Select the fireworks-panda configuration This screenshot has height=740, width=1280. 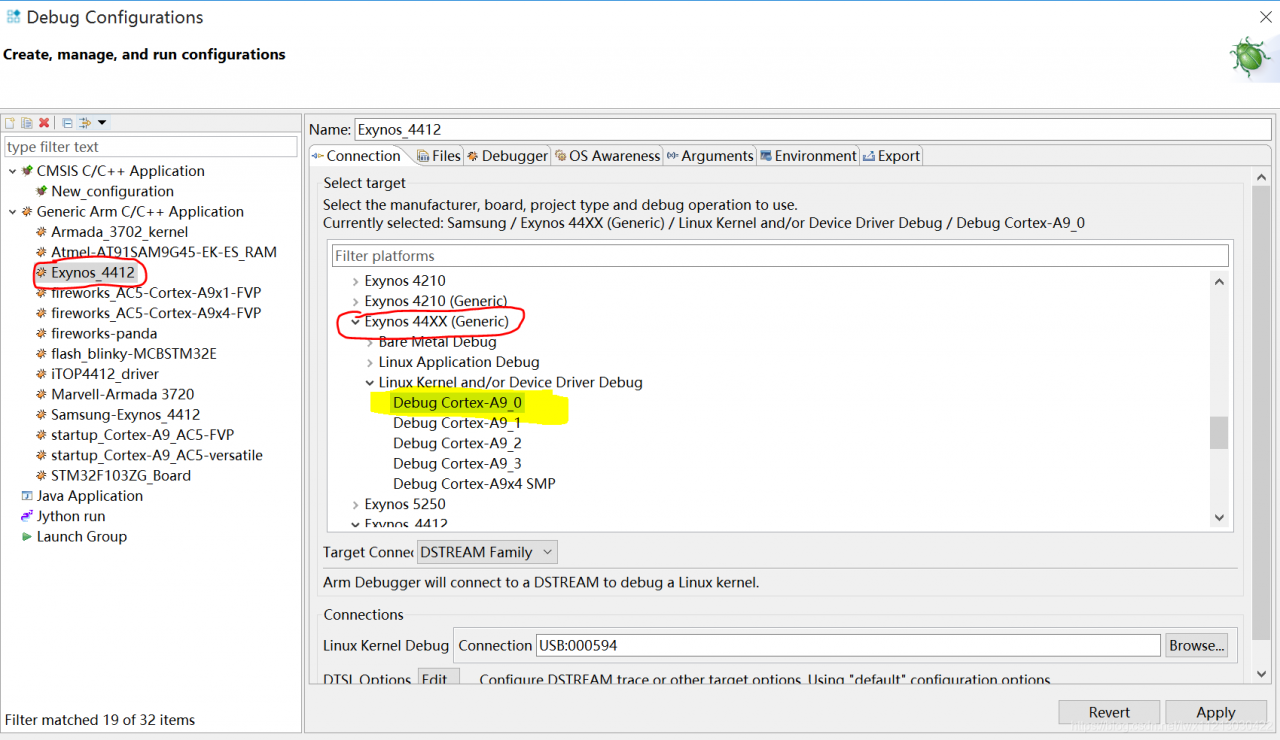click(104, 333)
